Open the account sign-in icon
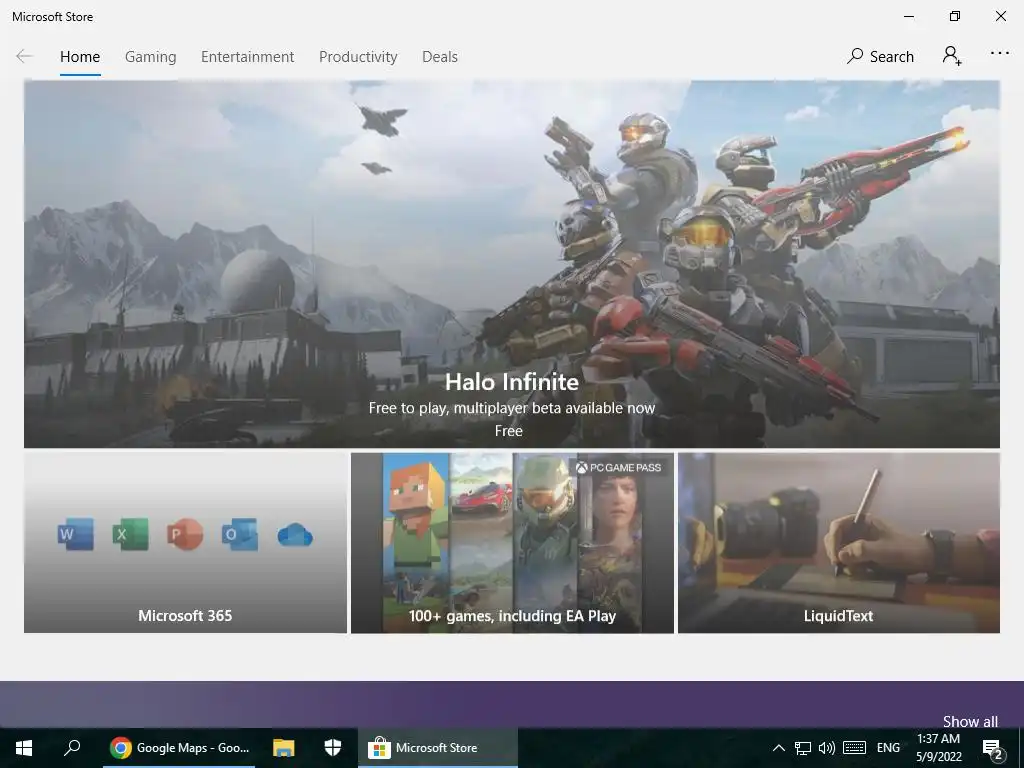Viewport: 1024px width, 768px height. [x=952, y=56]
